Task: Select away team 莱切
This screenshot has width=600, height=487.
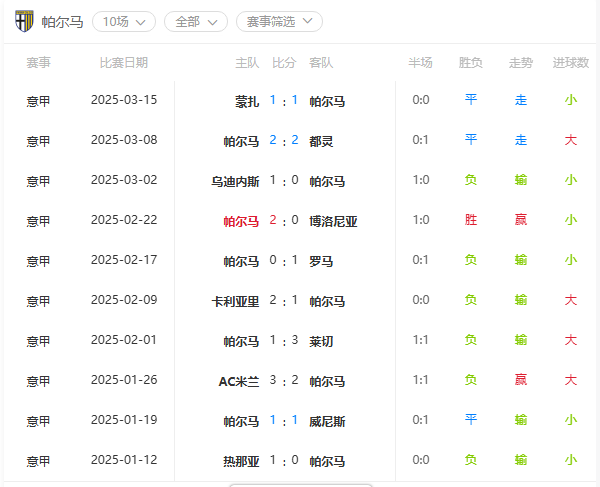Action: 321,341
